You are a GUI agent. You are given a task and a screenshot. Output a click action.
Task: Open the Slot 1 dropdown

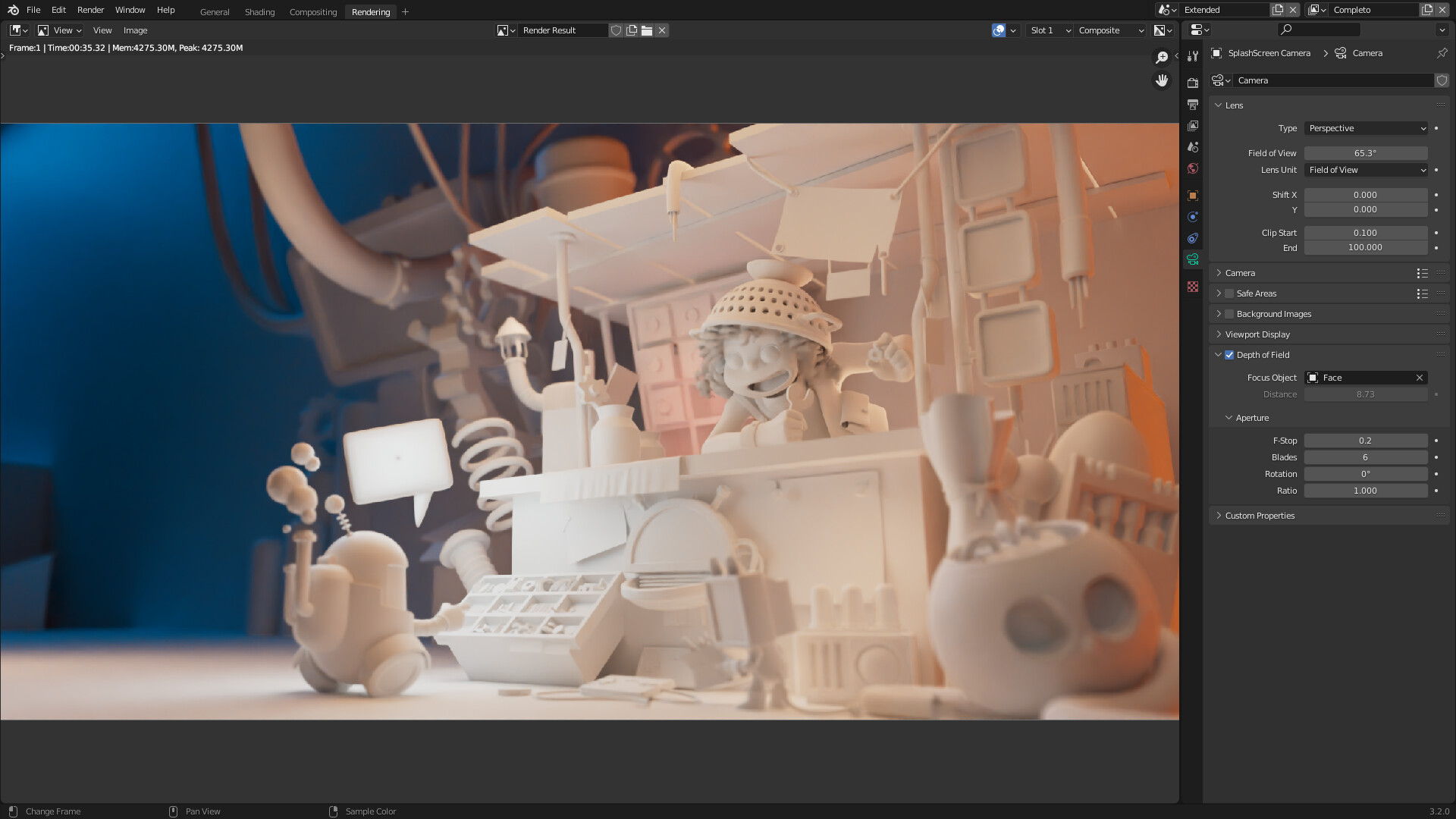coord(1050,30)
